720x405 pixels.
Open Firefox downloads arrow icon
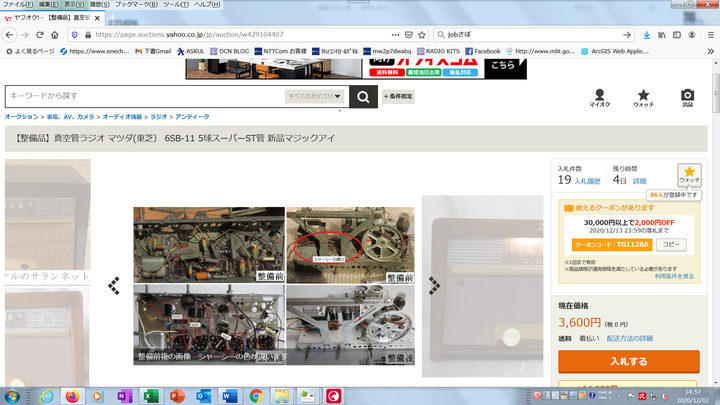[x=647, y=34]
